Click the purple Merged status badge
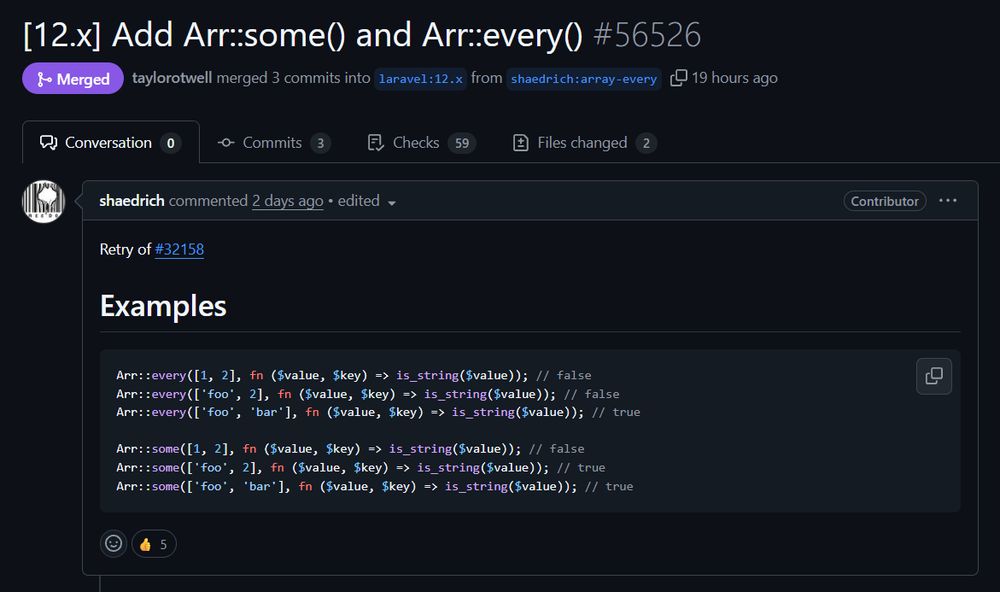The width and height of the screenshot is (1000, 592). pyautogui.click(x=73, y=78)
